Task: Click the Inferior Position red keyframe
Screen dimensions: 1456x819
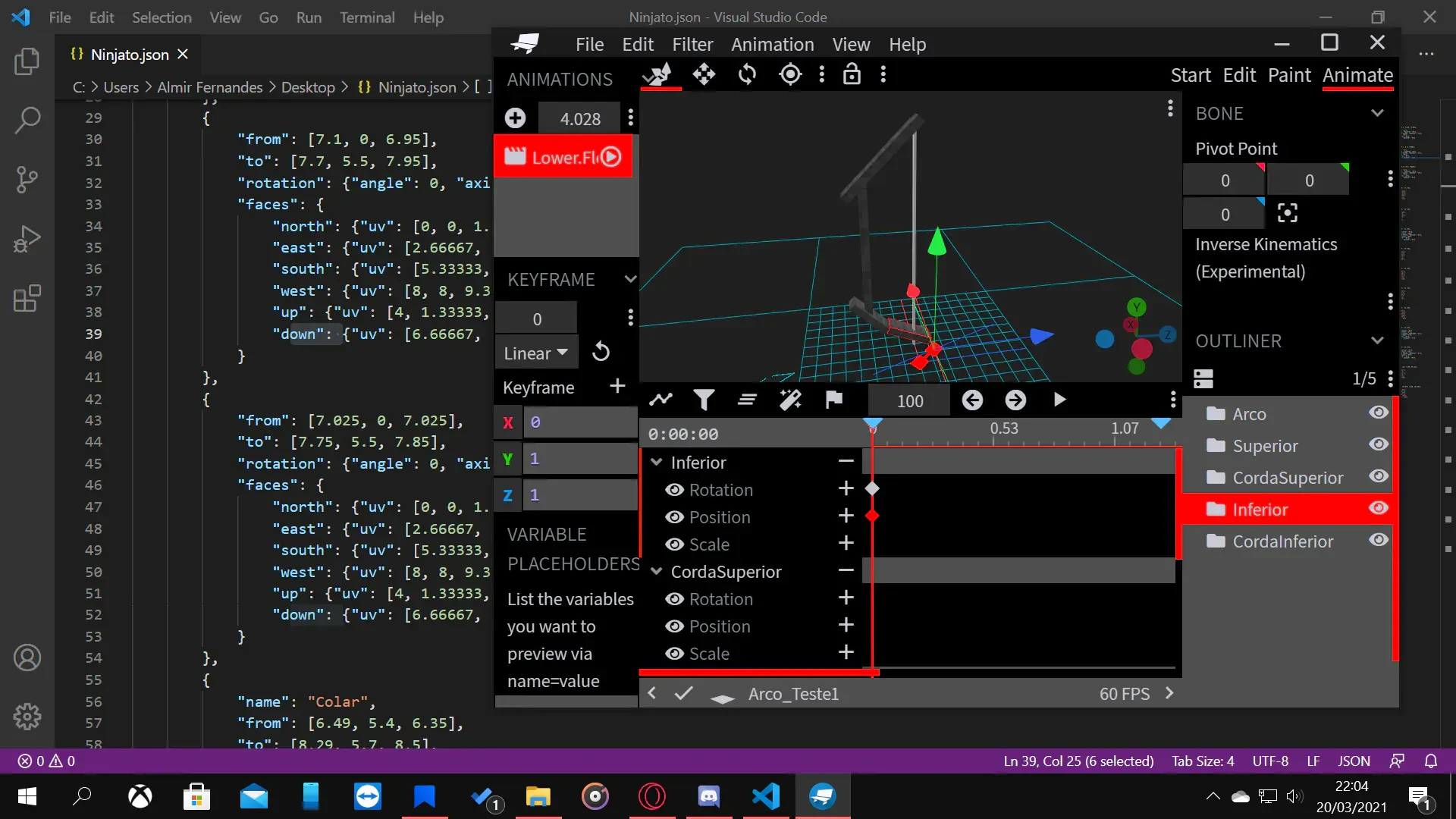Action: (872, 516)
